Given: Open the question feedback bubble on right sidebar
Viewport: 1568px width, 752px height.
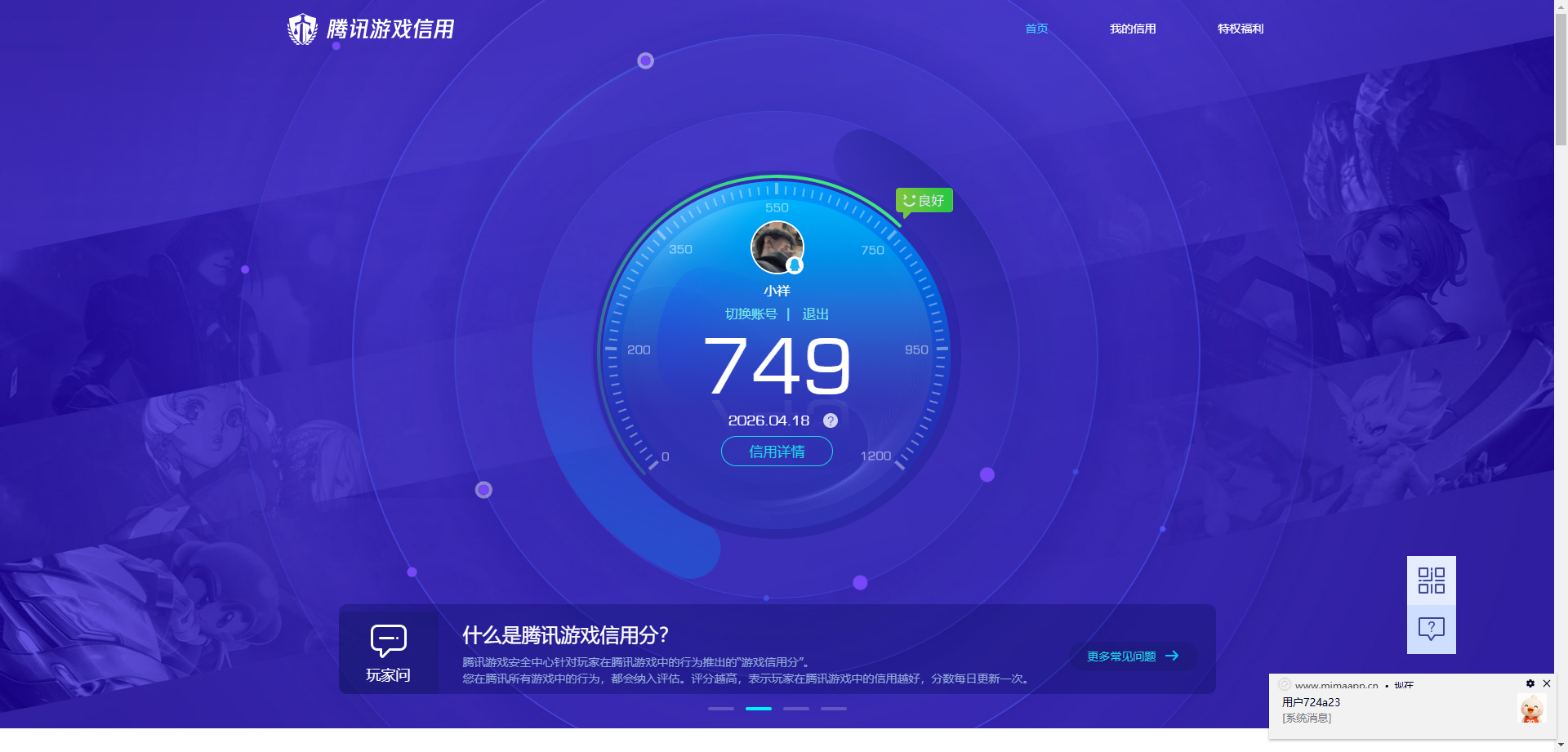Looking at the screenshot, I should tap(1431, 628).
